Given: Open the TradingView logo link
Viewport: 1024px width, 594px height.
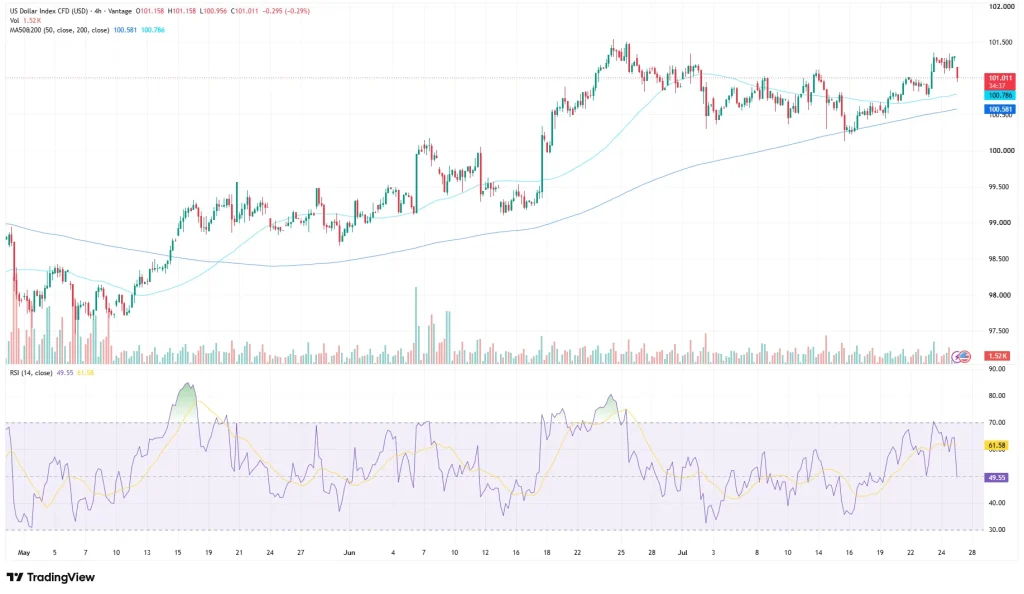Looking at the screenshot, I should click(x=51, y=577).
